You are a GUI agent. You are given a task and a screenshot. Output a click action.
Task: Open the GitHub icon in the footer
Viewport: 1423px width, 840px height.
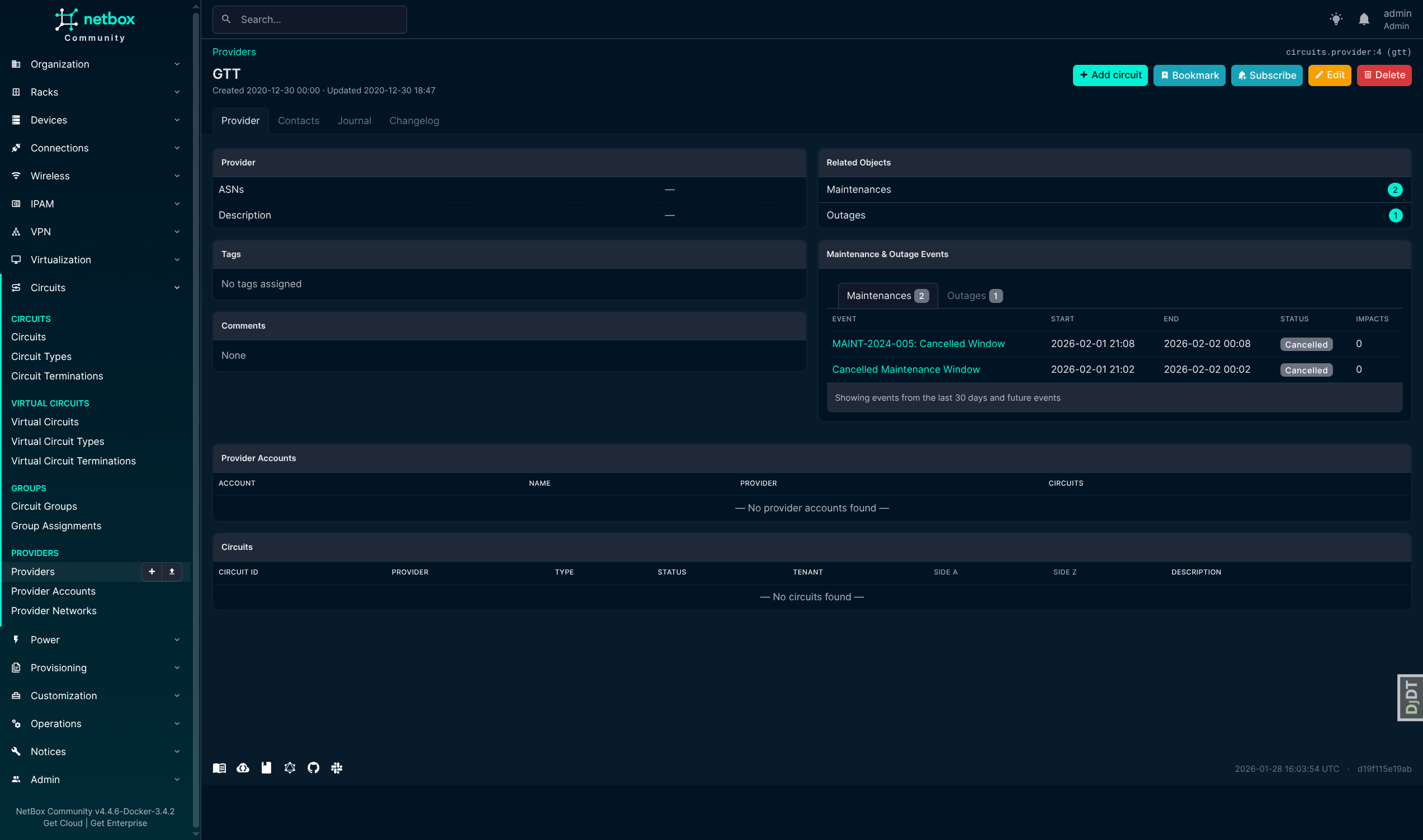click(313, 767)
